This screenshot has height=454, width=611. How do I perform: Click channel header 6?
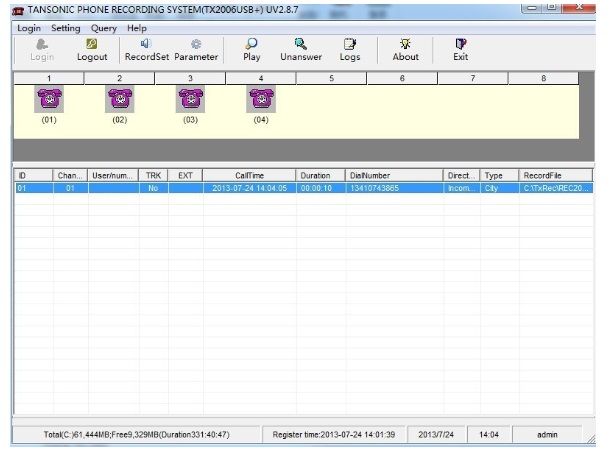pyautogui.click(x=402, y=78)
